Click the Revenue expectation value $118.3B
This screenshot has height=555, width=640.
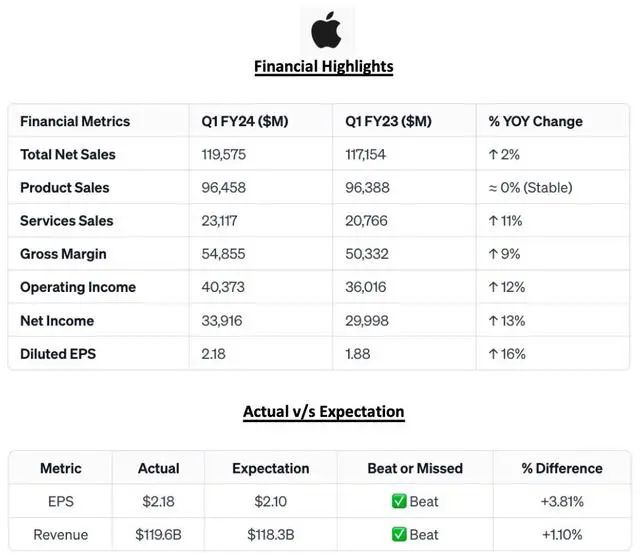click(270, 535)
